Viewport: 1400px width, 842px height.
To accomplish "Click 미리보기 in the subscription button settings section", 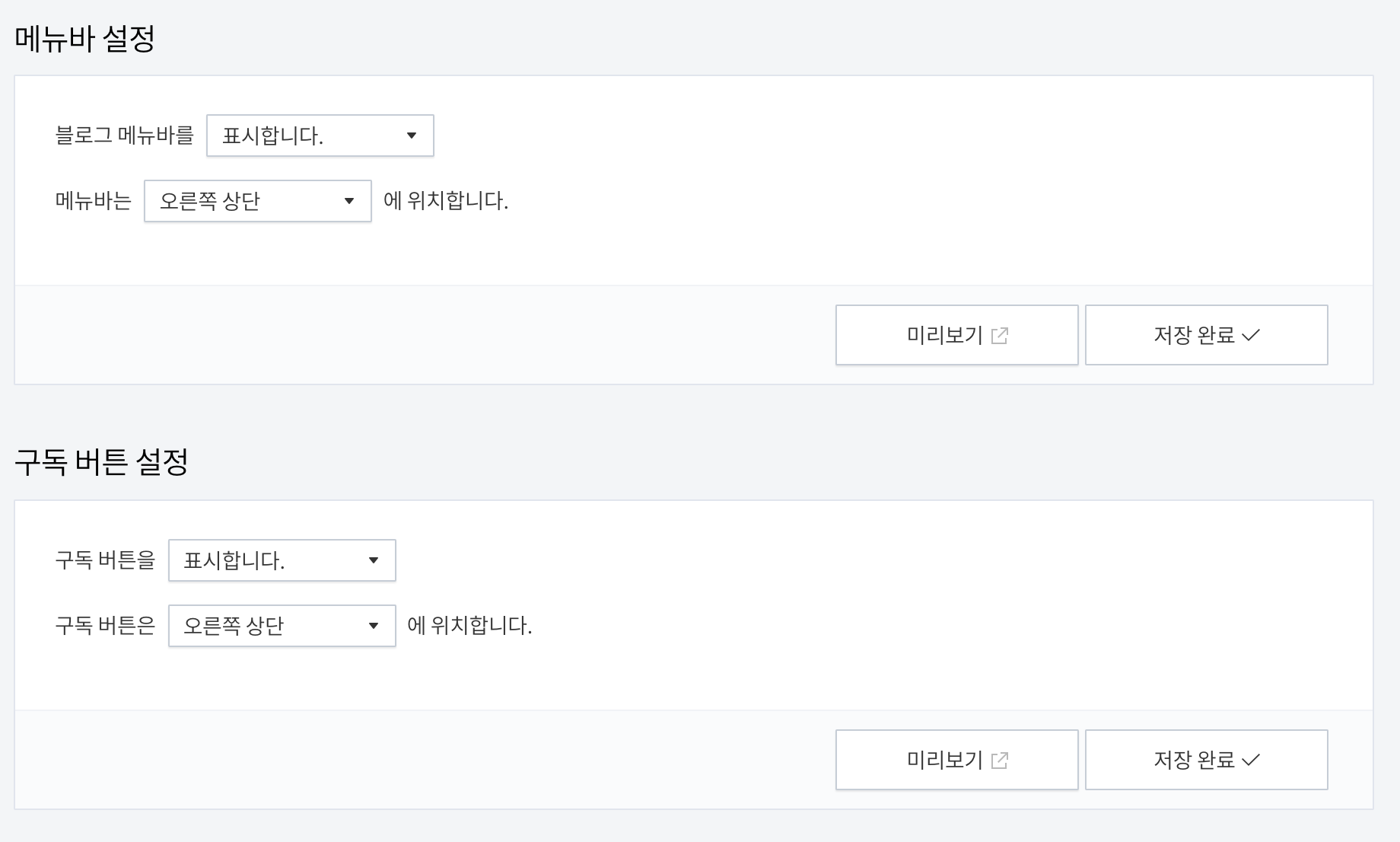I will click(x=956, y=759).
